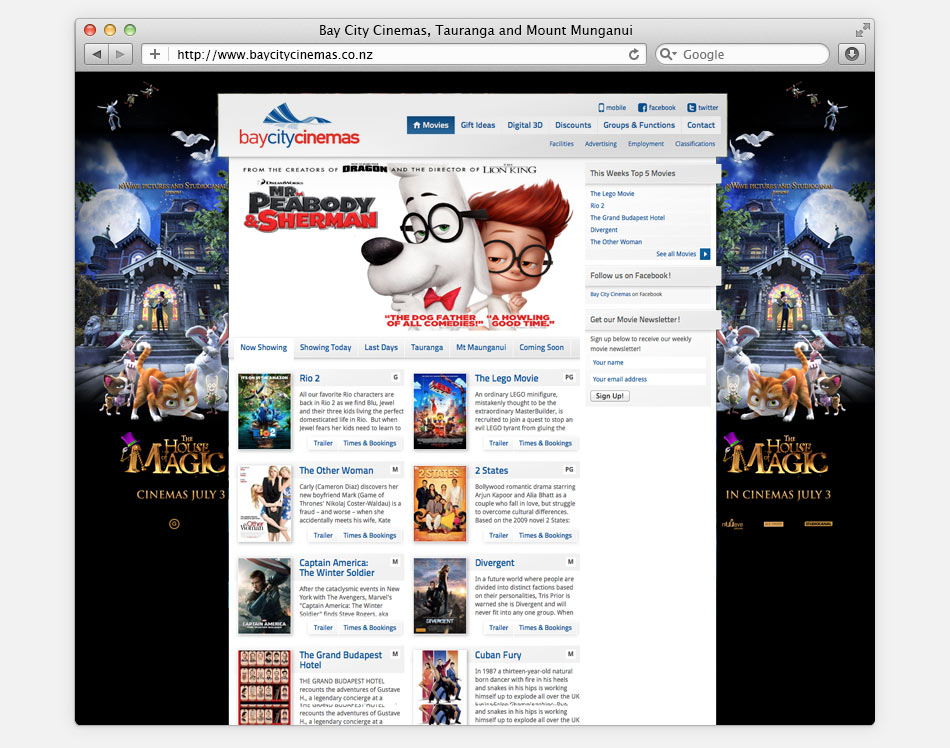Open the Facebook icon in header
Image resolution: width=950 pixels, height=748 pixels.
point(643,108)
